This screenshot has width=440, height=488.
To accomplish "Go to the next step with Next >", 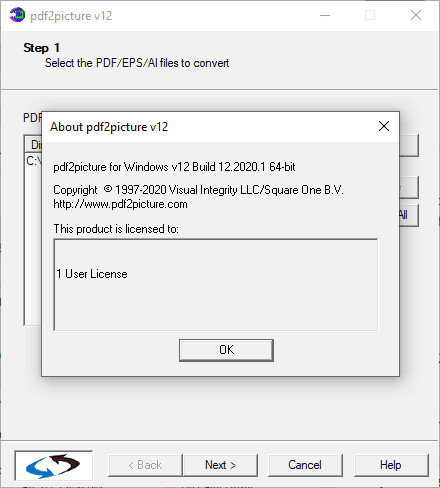I will coord(220,465).
